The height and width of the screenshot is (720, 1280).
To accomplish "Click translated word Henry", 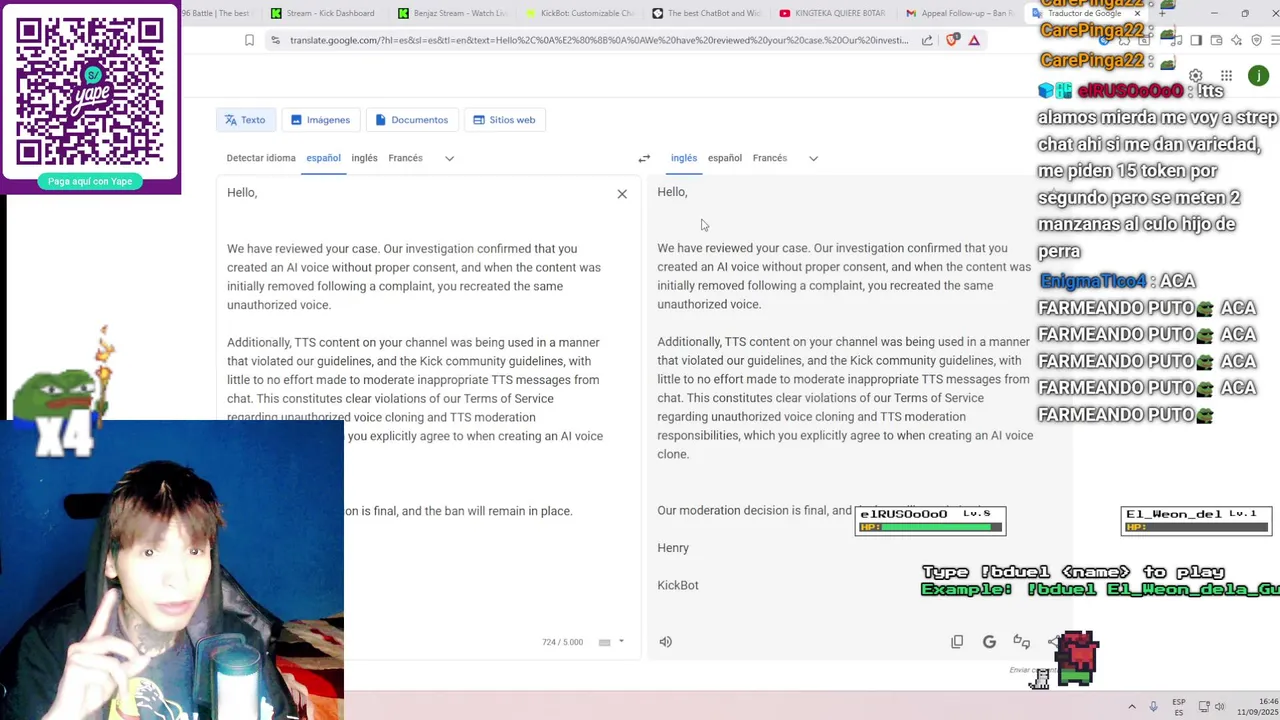I will pyautogui.click(x=673, y=548).
